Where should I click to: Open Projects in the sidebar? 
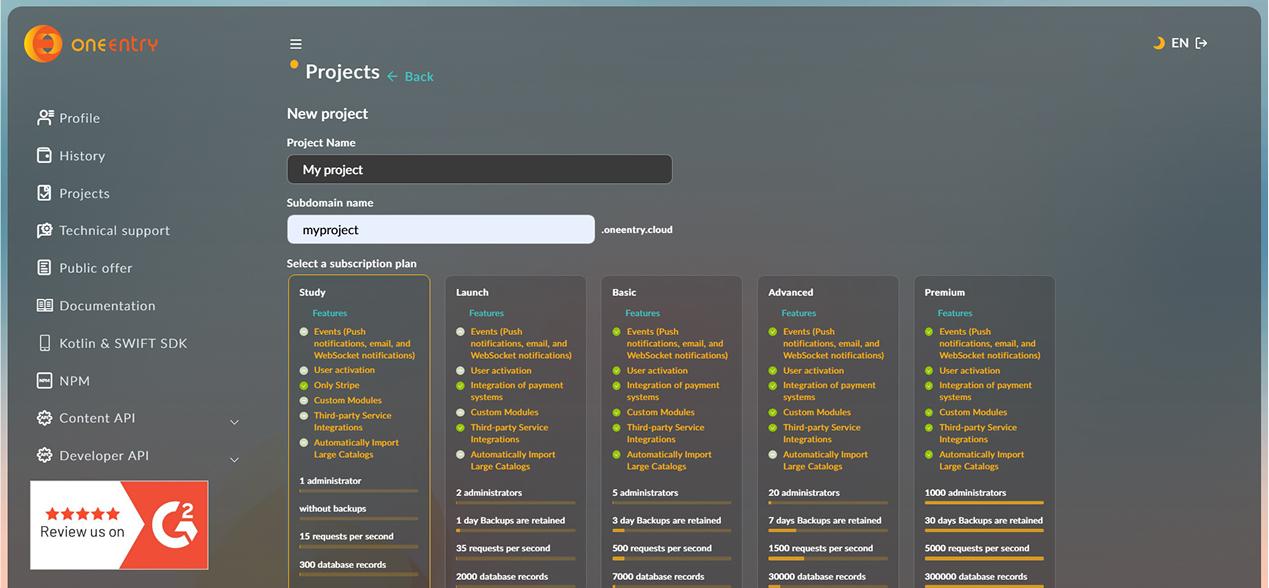click(x=84, y=194)
